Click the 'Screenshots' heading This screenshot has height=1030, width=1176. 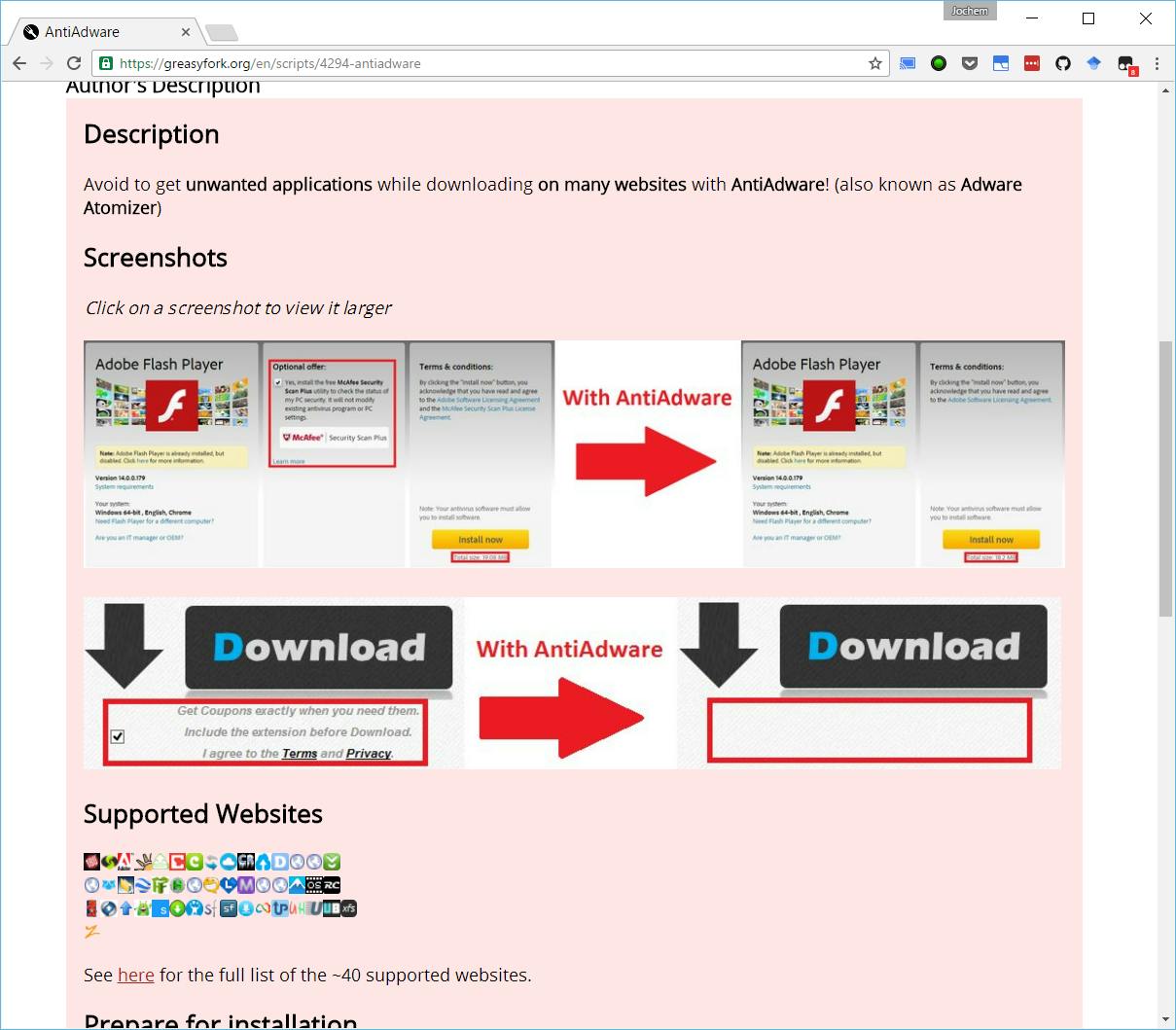click(x=156, y=258)
